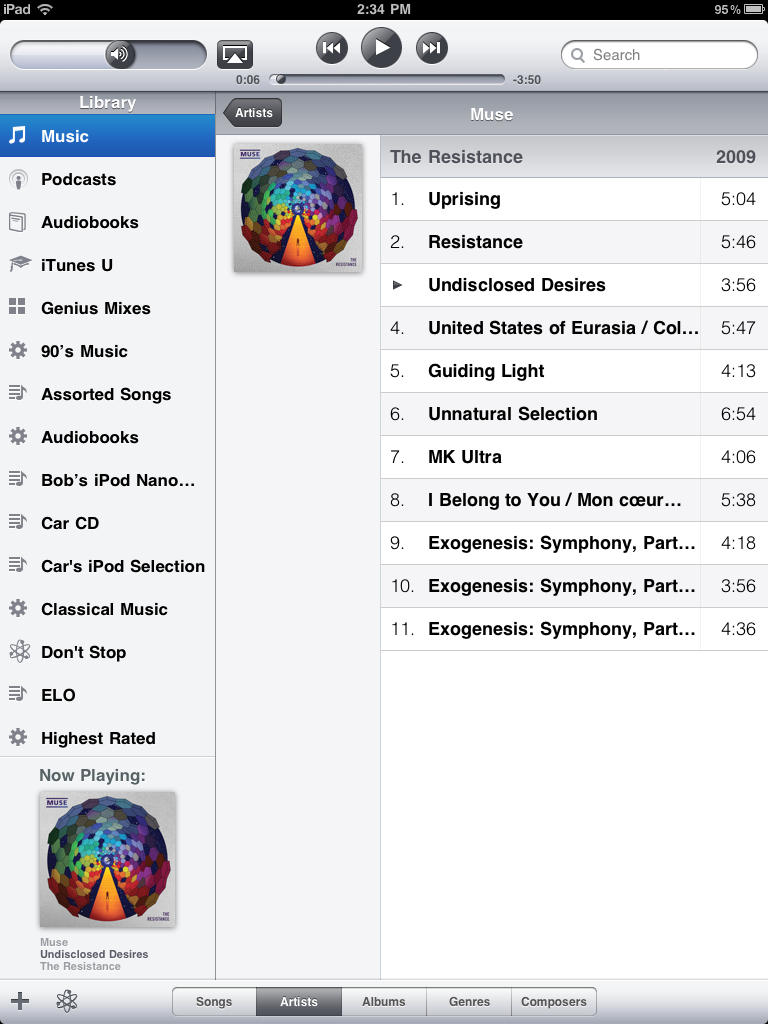Play I Belong to You track

click(574, 500)
